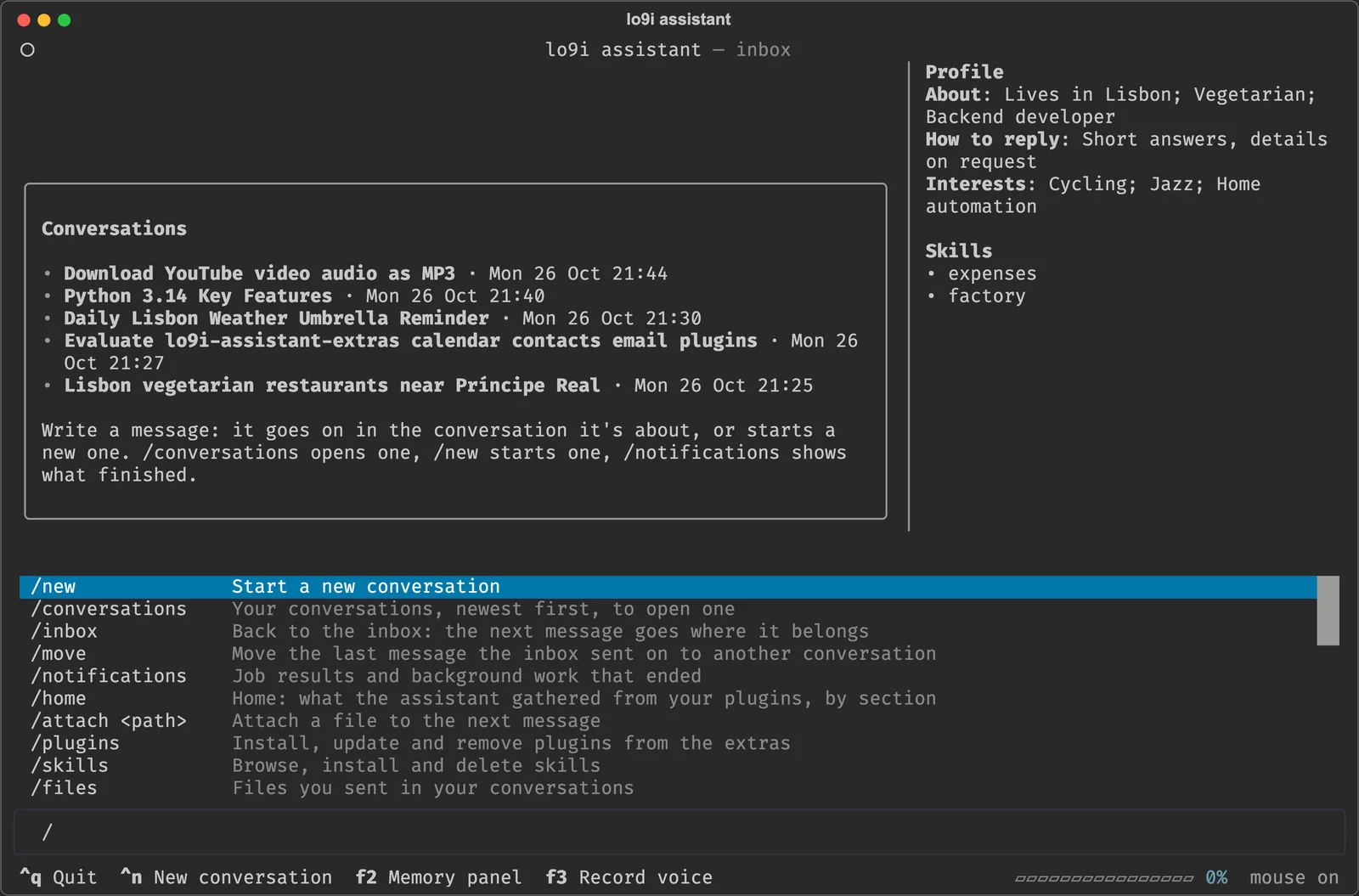Choose the /conversations command
Viewport: 1359px width, 896px height.
(668, 609)
